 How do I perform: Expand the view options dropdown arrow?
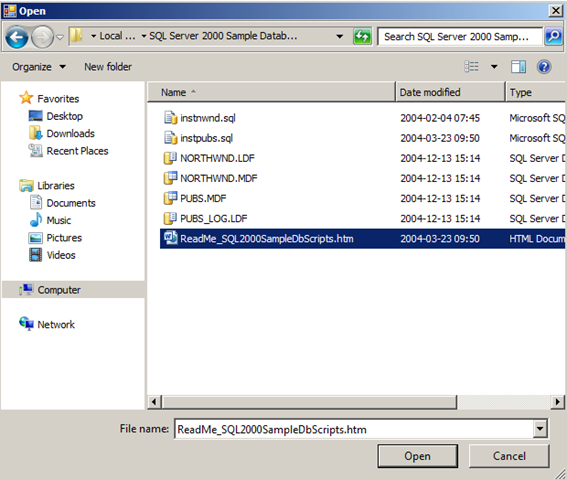tap(494, 67)
